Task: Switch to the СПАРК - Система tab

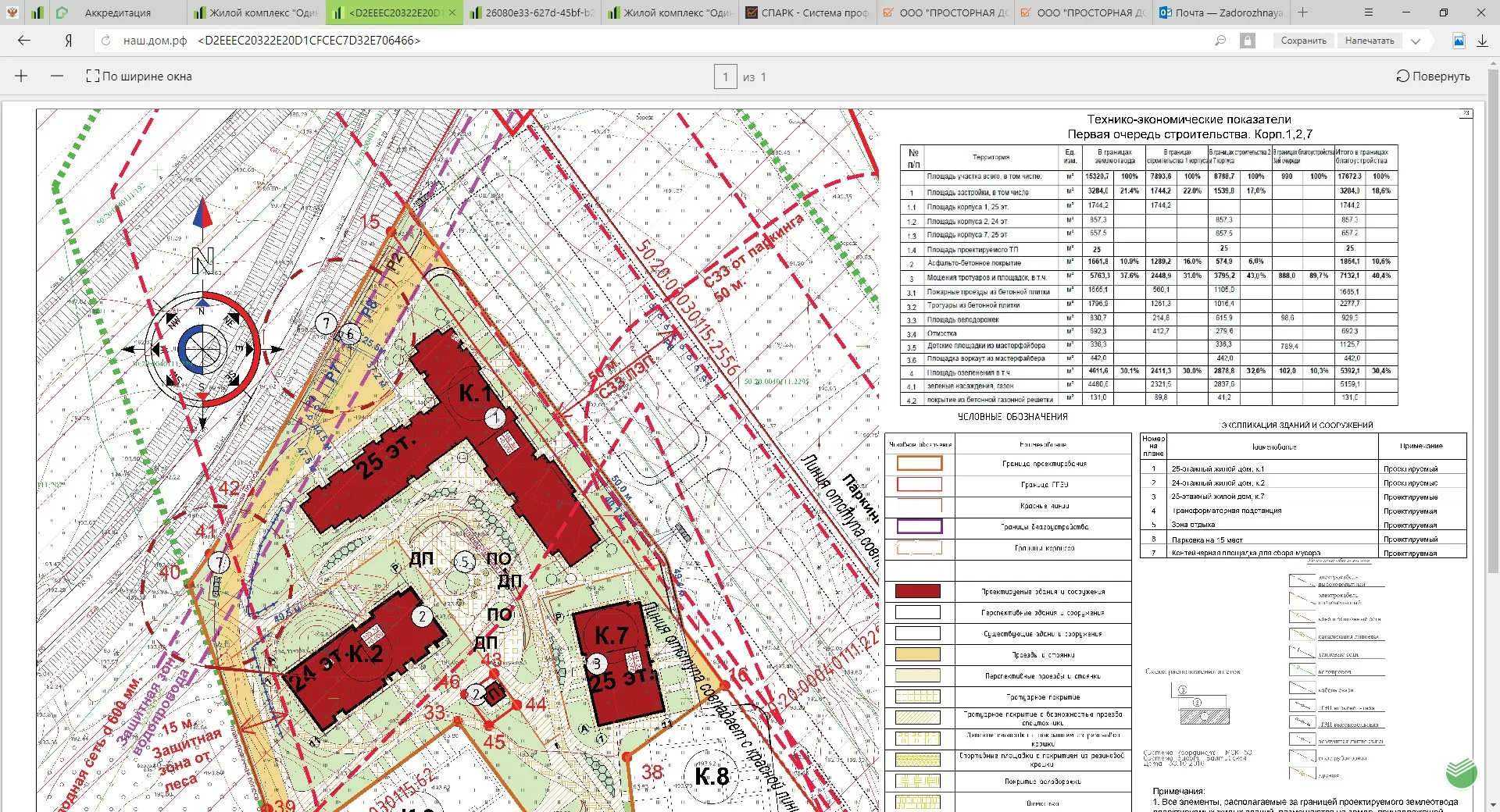Action: coord(808,12)
